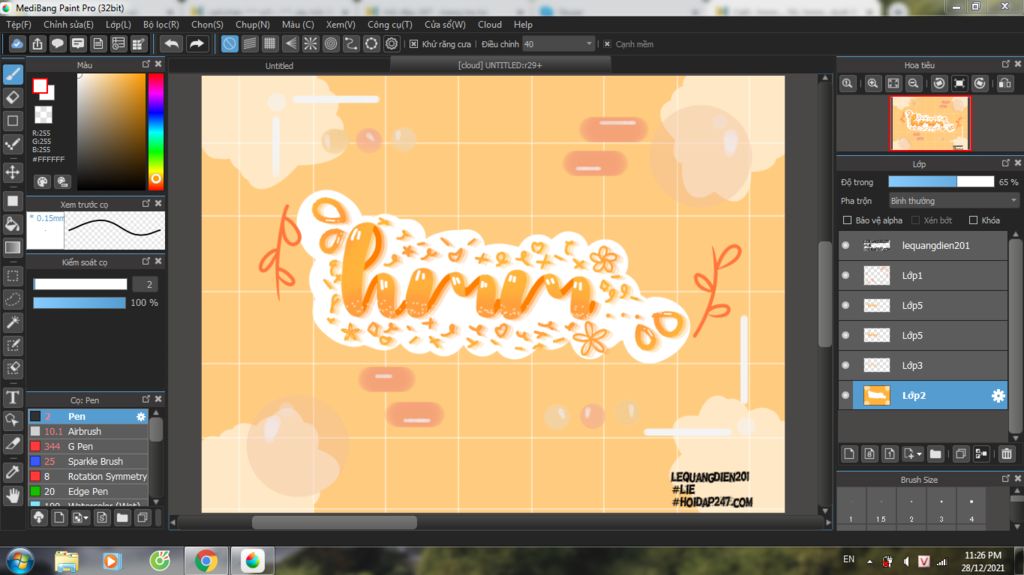Open the Chỉnh sửa(E) menu
Image resolution: width=1024 pixels, height=575 pixels.
(69, 24)
